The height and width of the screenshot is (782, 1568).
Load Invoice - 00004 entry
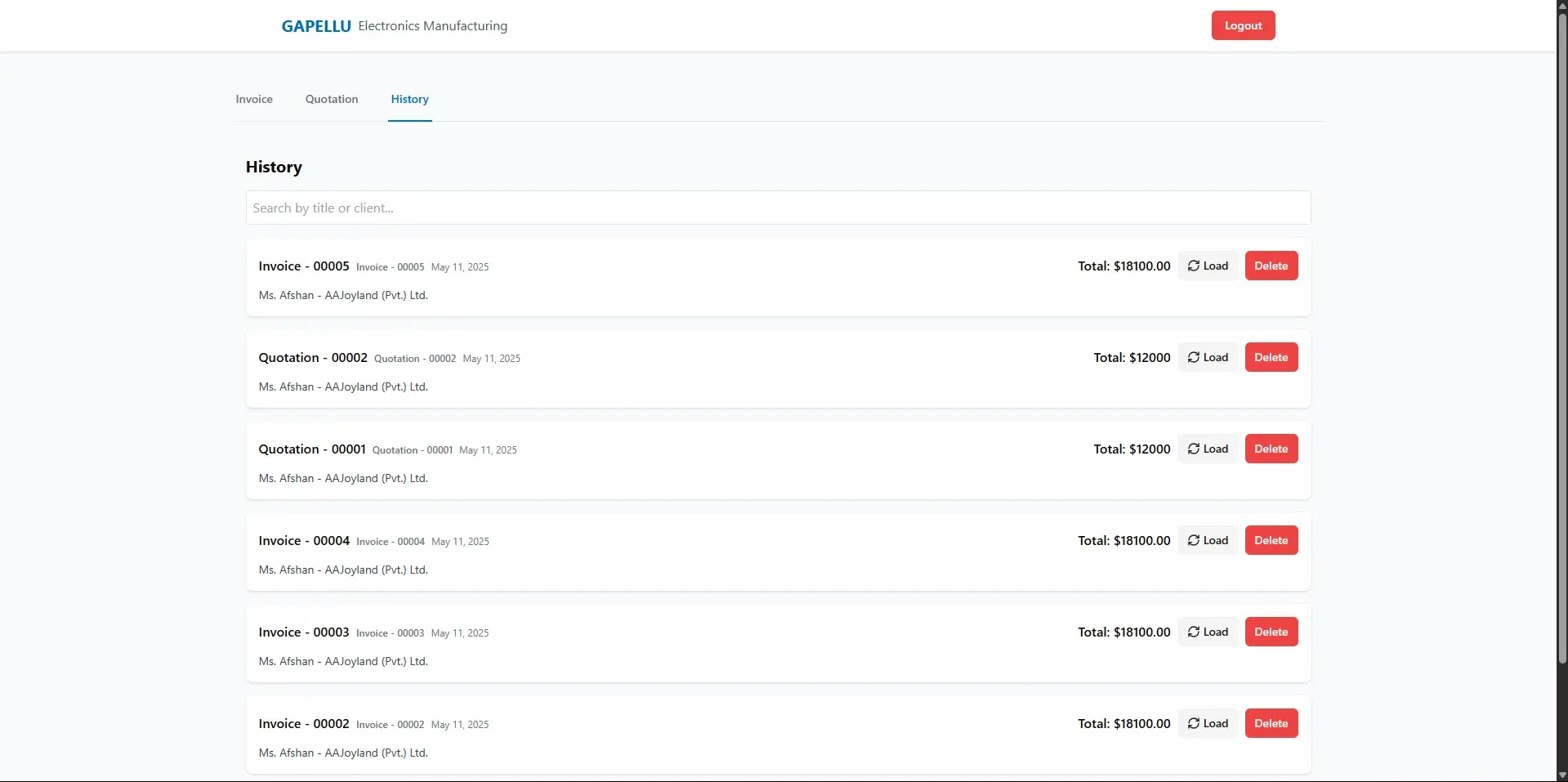pyautogui.click(x=1208, y=540)
